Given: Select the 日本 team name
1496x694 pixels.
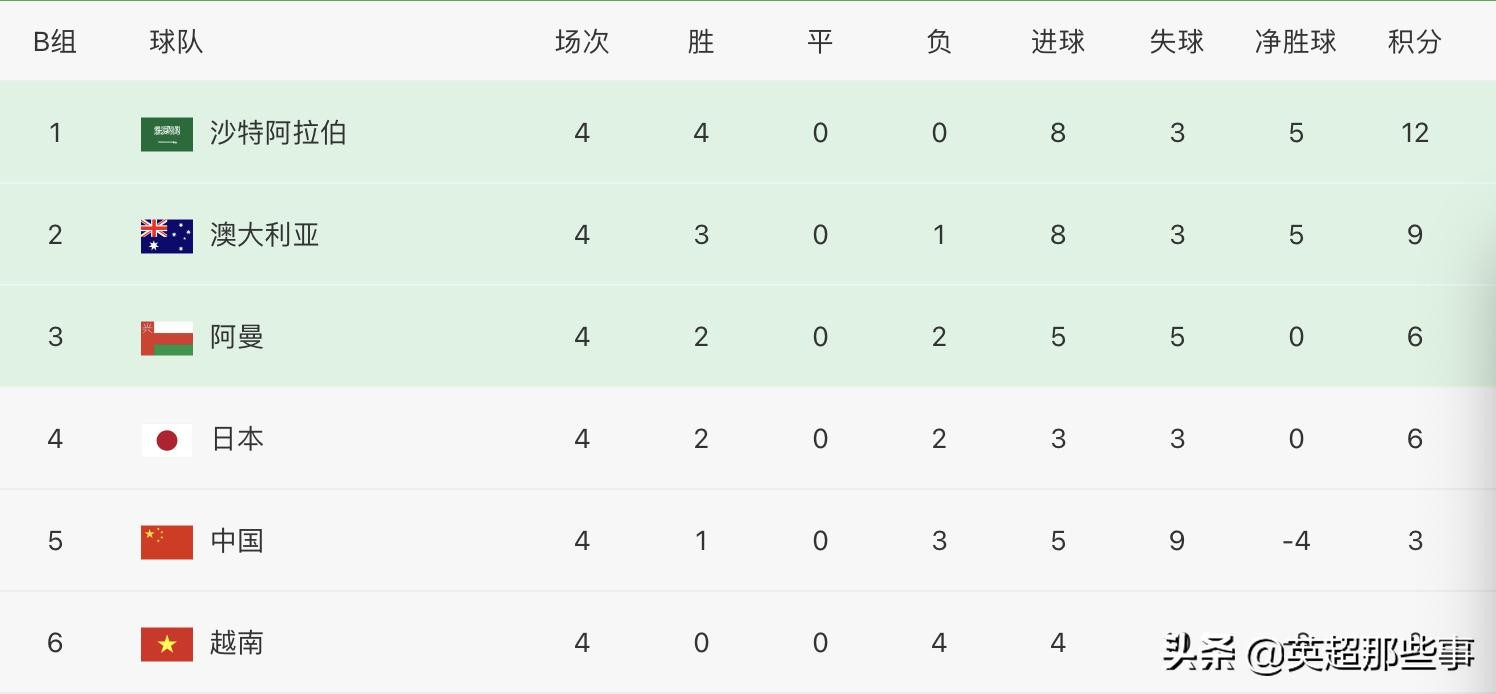Looking at the screenshot, I should [237, 439].
